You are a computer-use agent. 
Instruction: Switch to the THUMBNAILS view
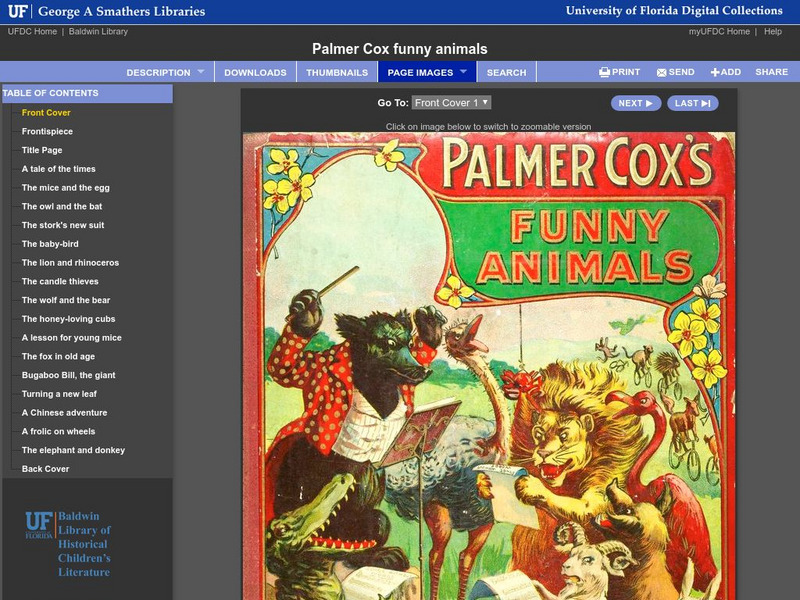coord(339,72)
